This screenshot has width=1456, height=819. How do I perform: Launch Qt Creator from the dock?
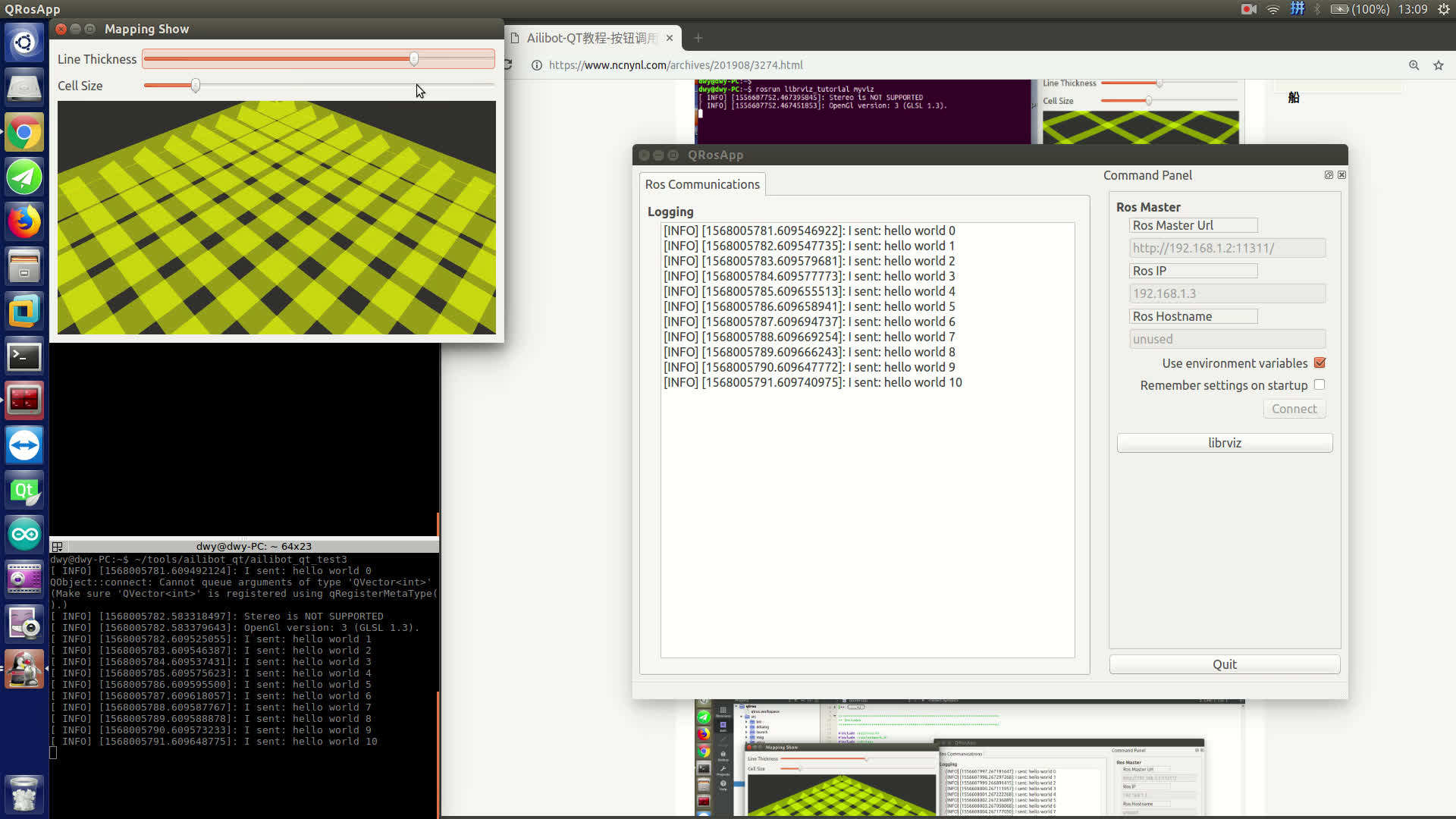(24, 490)
